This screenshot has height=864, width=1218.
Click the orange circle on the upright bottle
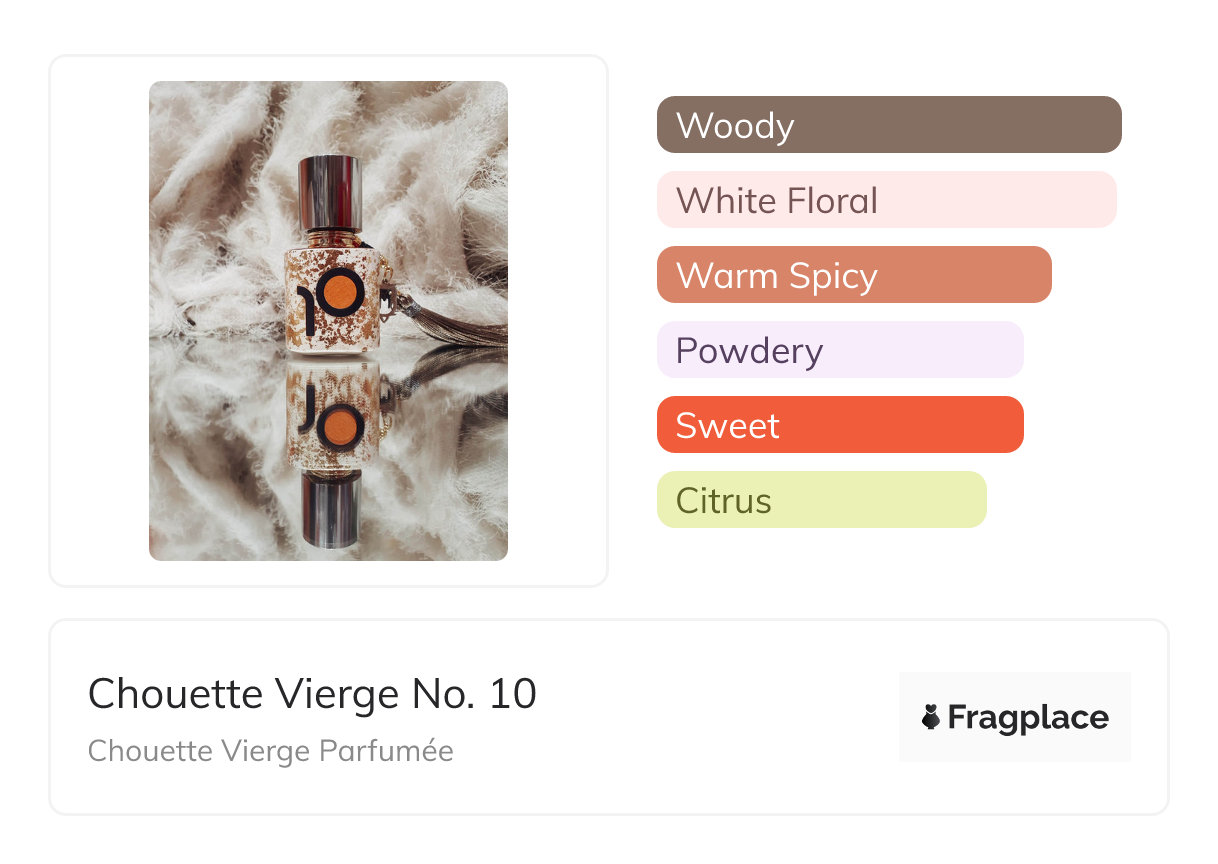(344, 293)
